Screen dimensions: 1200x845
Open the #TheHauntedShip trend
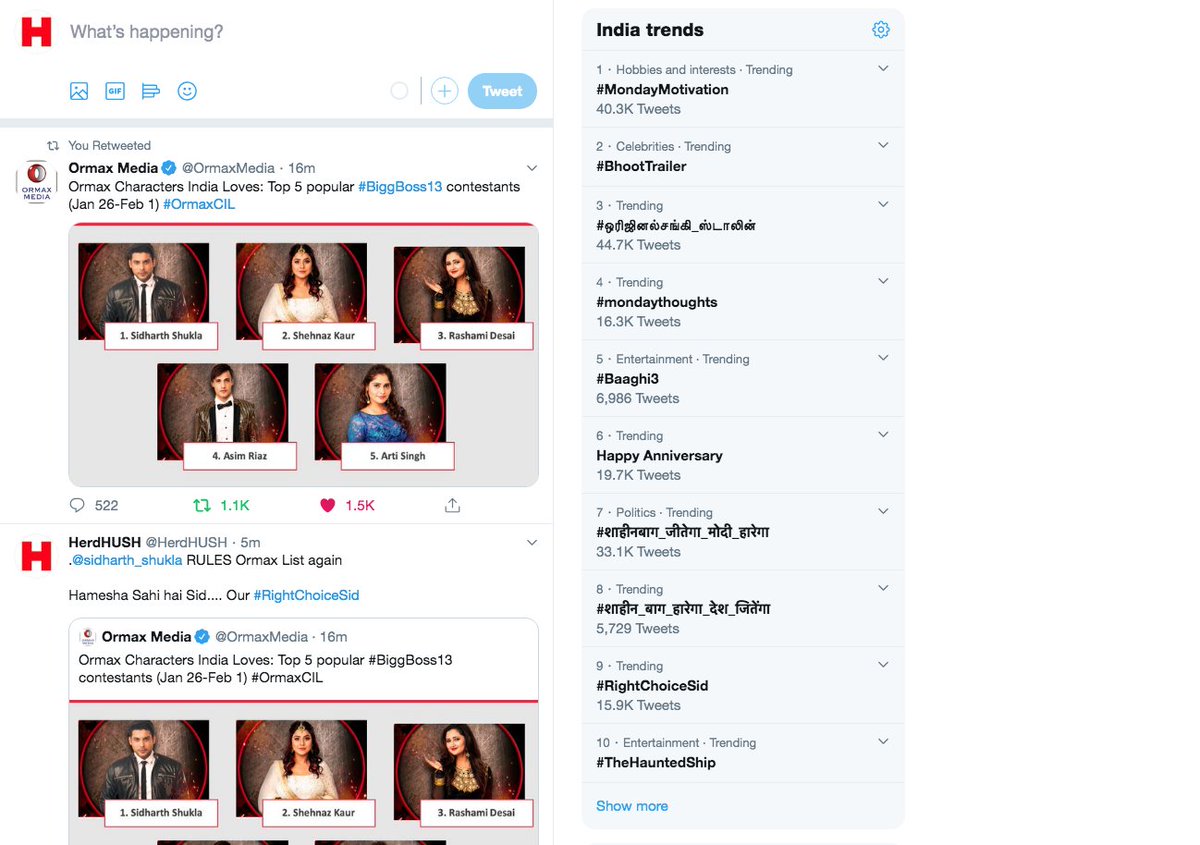(x=656, y=763)
